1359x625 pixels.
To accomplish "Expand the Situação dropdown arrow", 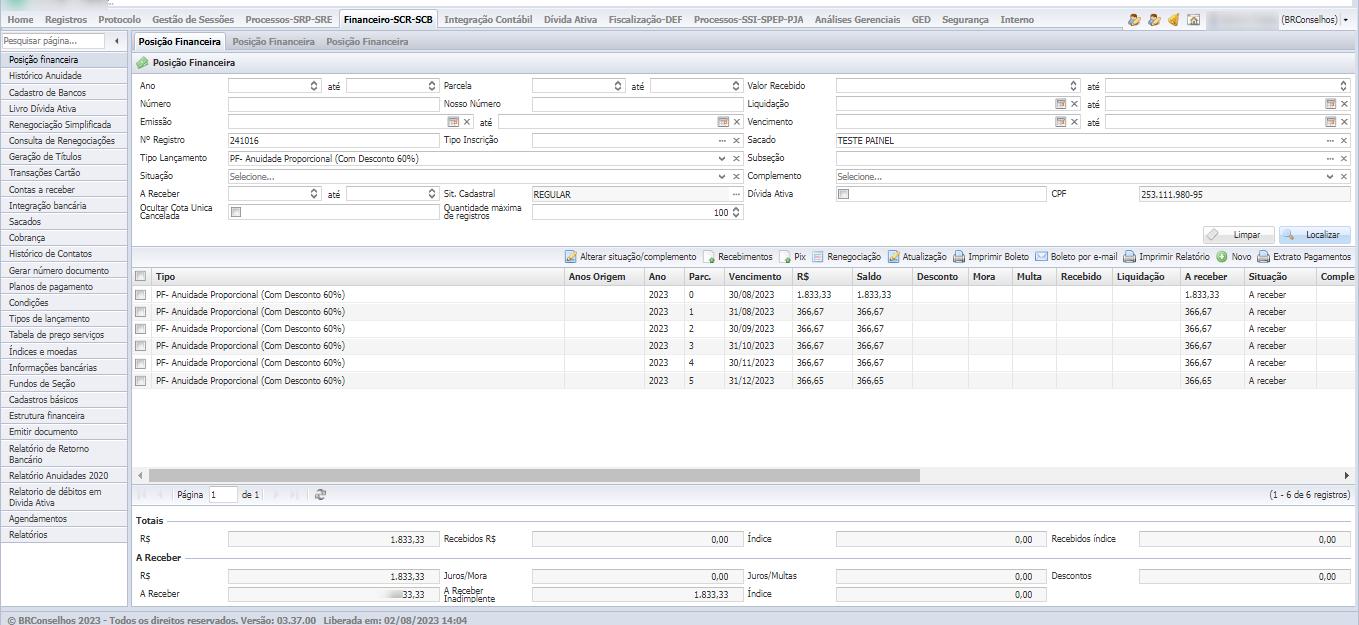I will [722, 177].
